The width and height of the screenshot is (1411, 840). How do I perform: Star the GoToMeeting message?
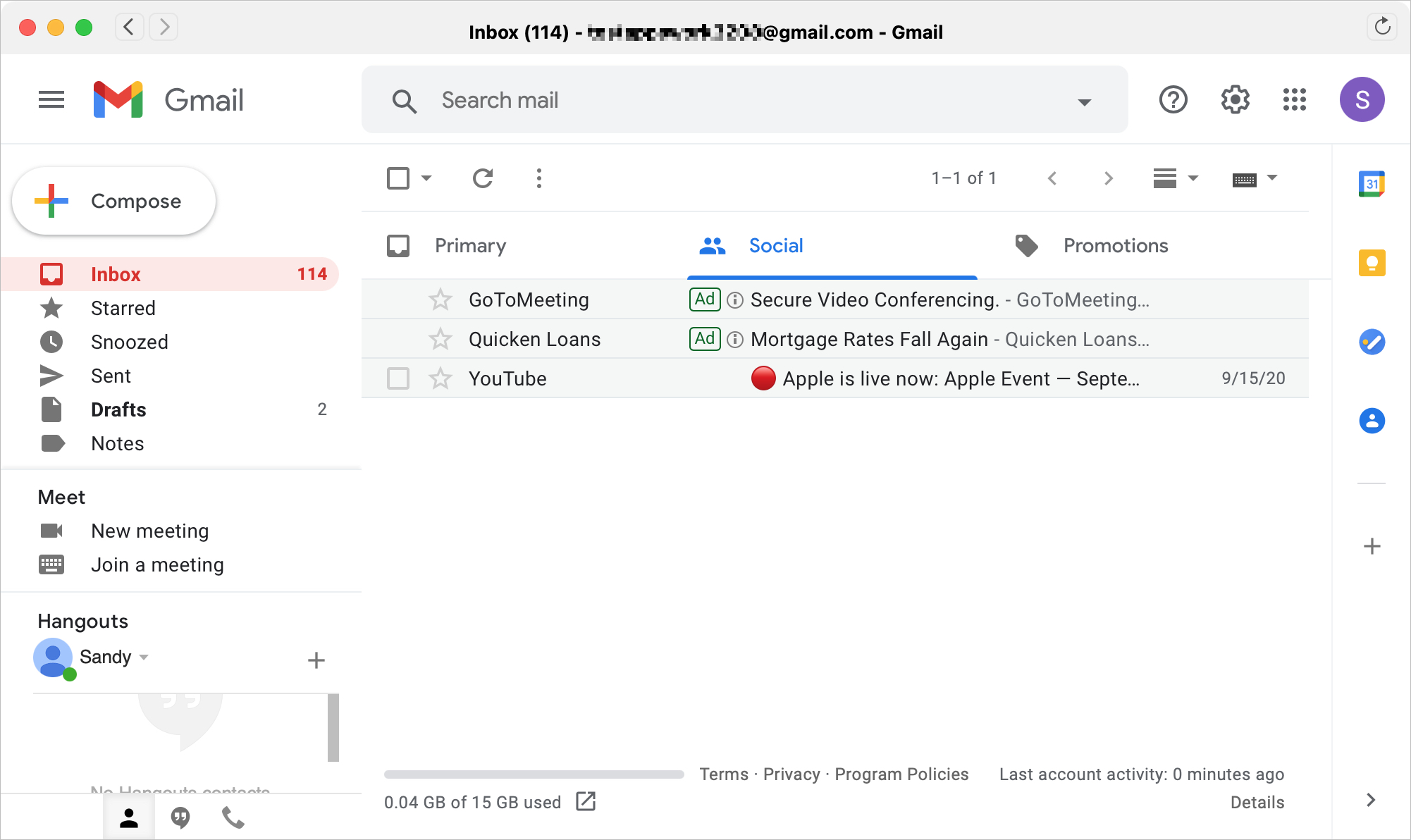(x=440, y=299)
